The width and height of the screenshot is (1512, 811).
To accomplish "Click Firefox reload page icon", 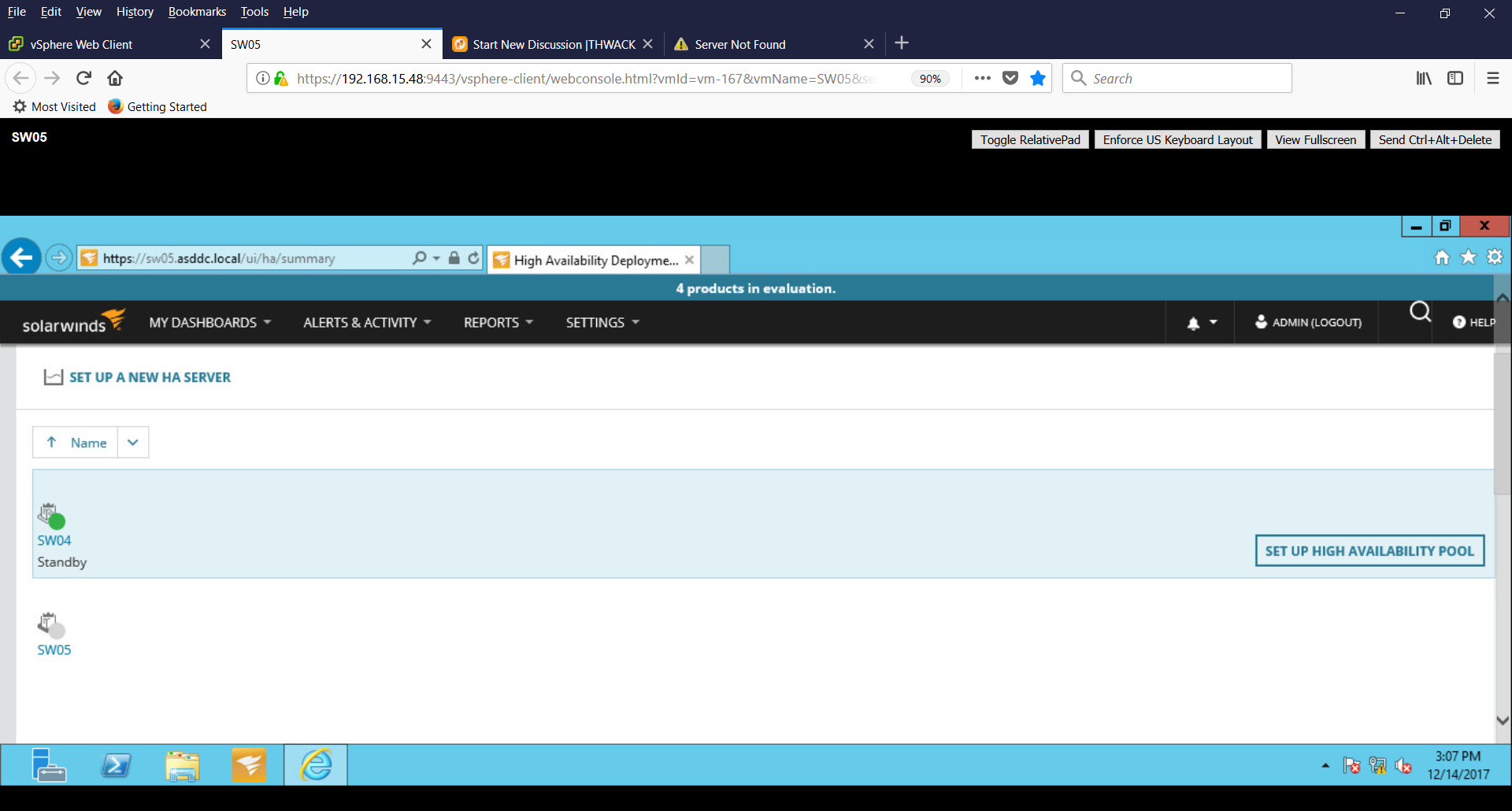I will point(84,78).
